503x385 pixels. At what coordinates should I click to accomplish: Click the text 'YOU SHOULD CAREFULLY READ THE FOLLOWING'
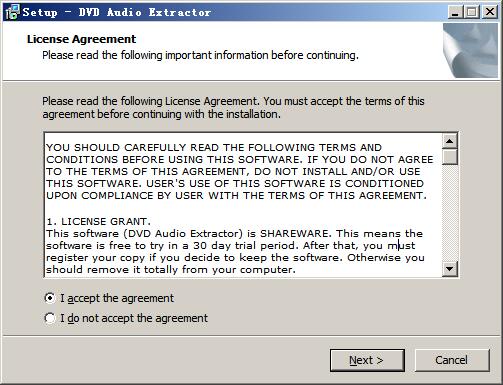(180, 147)
